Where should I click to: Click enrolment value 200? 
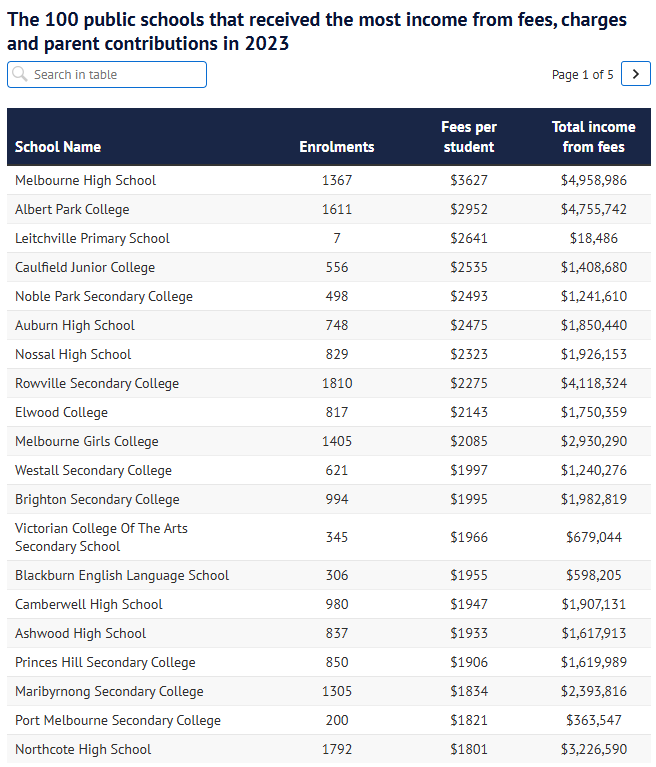pos(337,721)
